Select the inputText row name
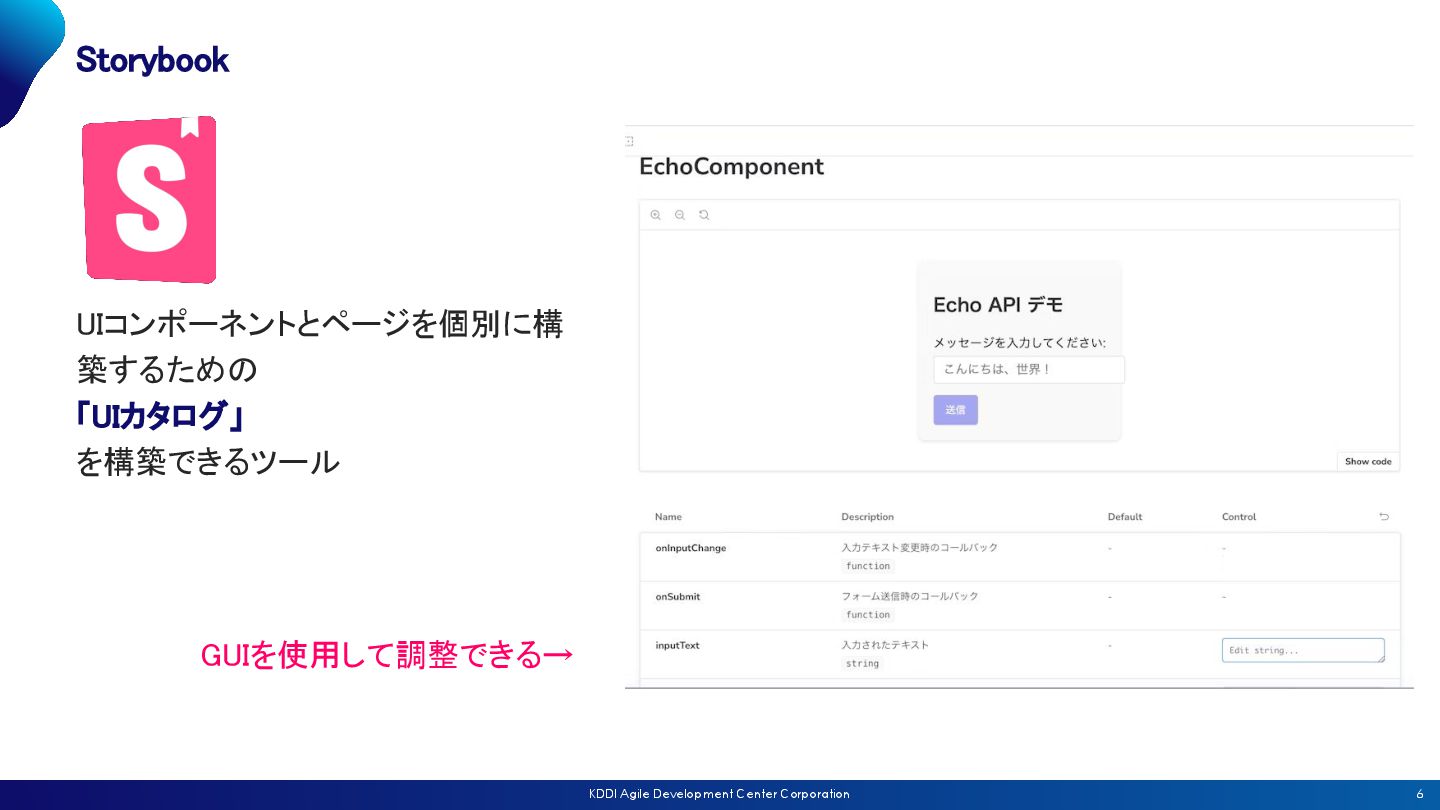 coord(677,645)
